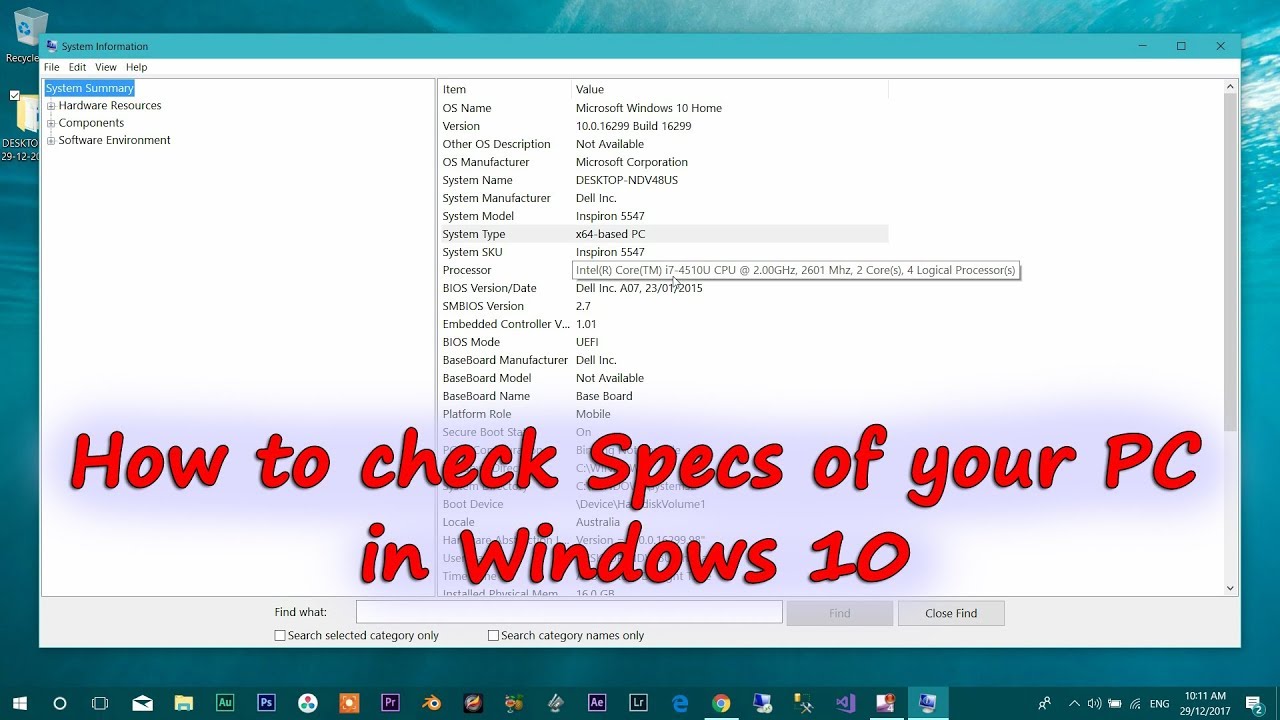Select the SMBIOS Version row
Screen dimensions: 1280x720
pos(663,306)
